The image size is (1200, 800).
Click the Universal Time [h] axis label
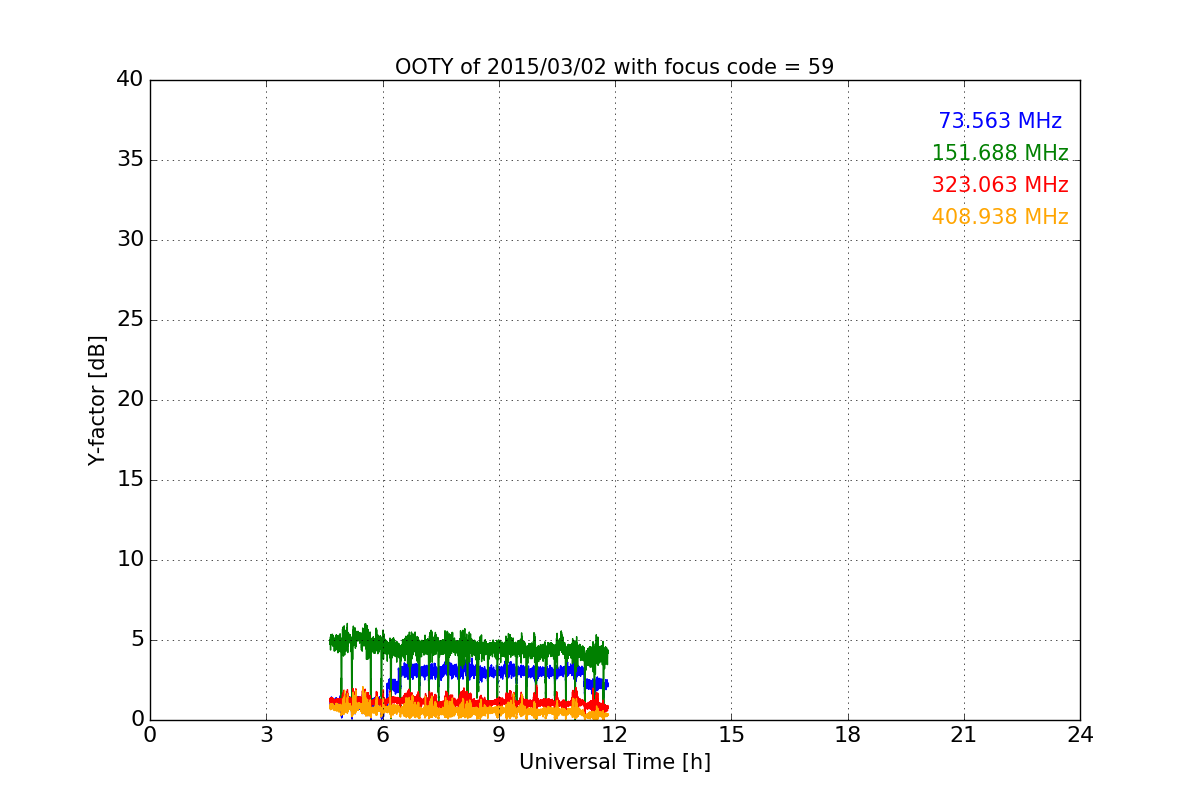pyautogui.click(x=614, y=762)
